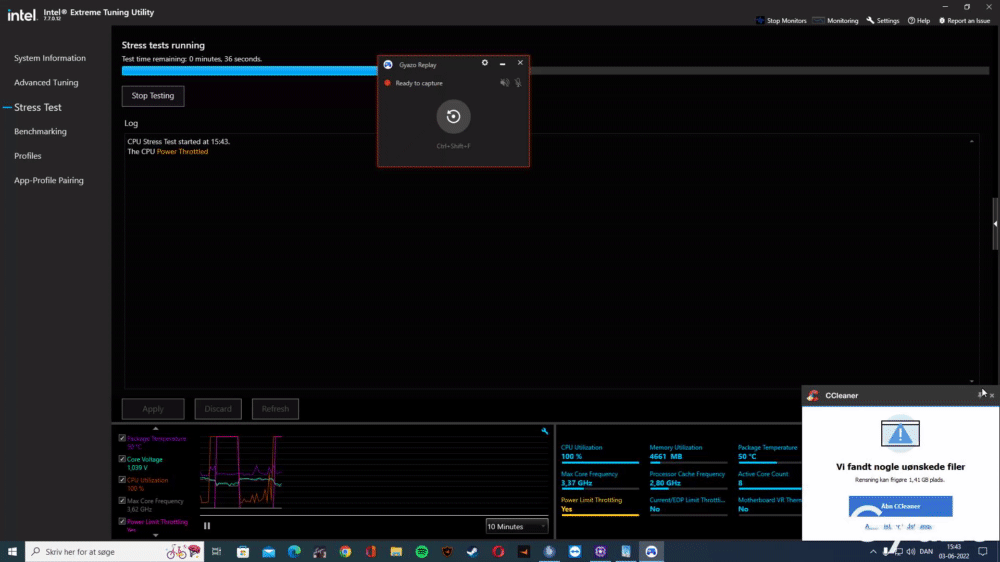This screenshot has height=562, width=1000.
Task: Click monitor list scroll-down arrow
Action: [156, 535]
